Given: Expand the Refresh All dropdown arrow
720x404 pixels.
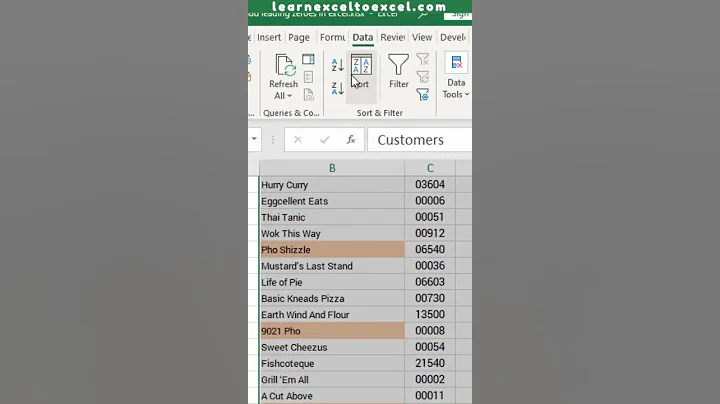Looking at the screenshot, I should click(x=289, y=96).
